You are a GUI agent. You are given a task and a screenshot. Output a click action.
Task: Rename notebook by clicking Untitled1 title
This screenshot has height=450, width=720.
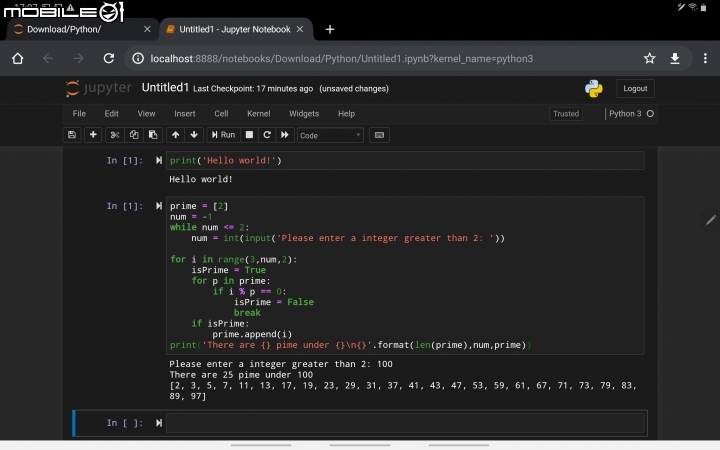pos(165,88)
